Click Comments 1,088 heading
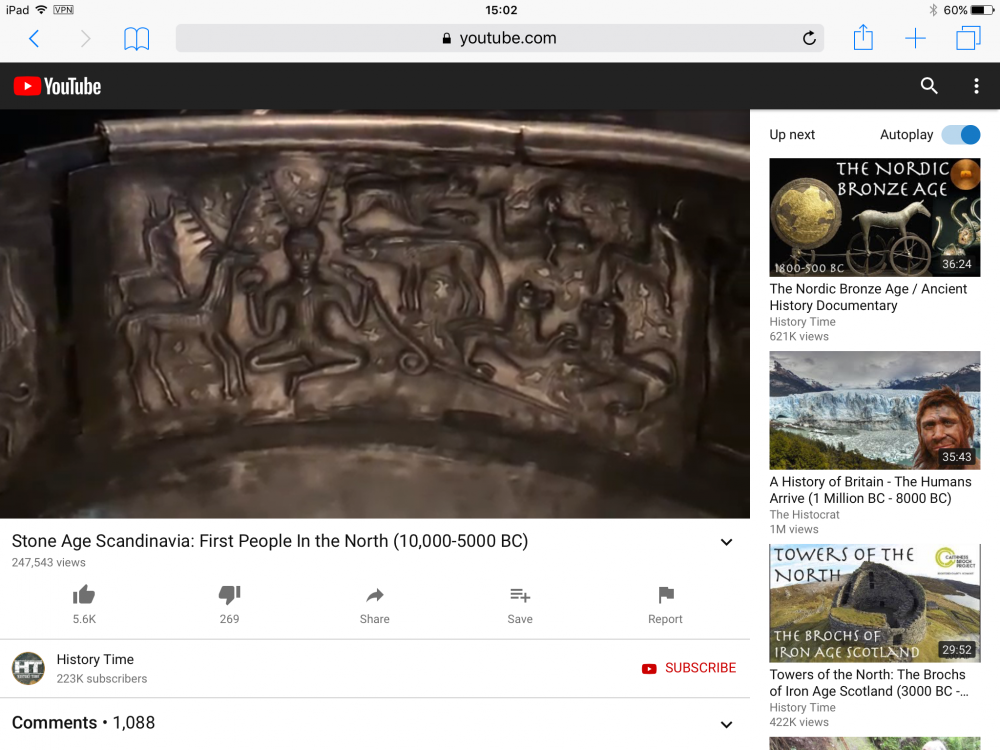The width and height of the screenshot is (1000, 750). click(84, 723)
